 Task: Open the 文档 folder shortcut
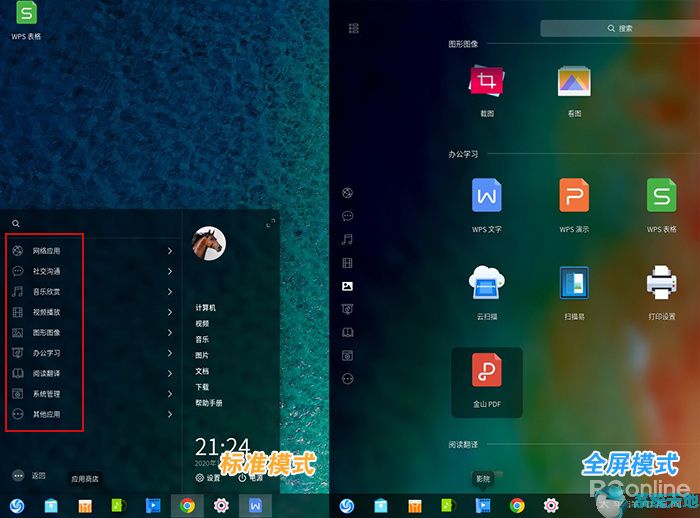click(x=202, y=371)
